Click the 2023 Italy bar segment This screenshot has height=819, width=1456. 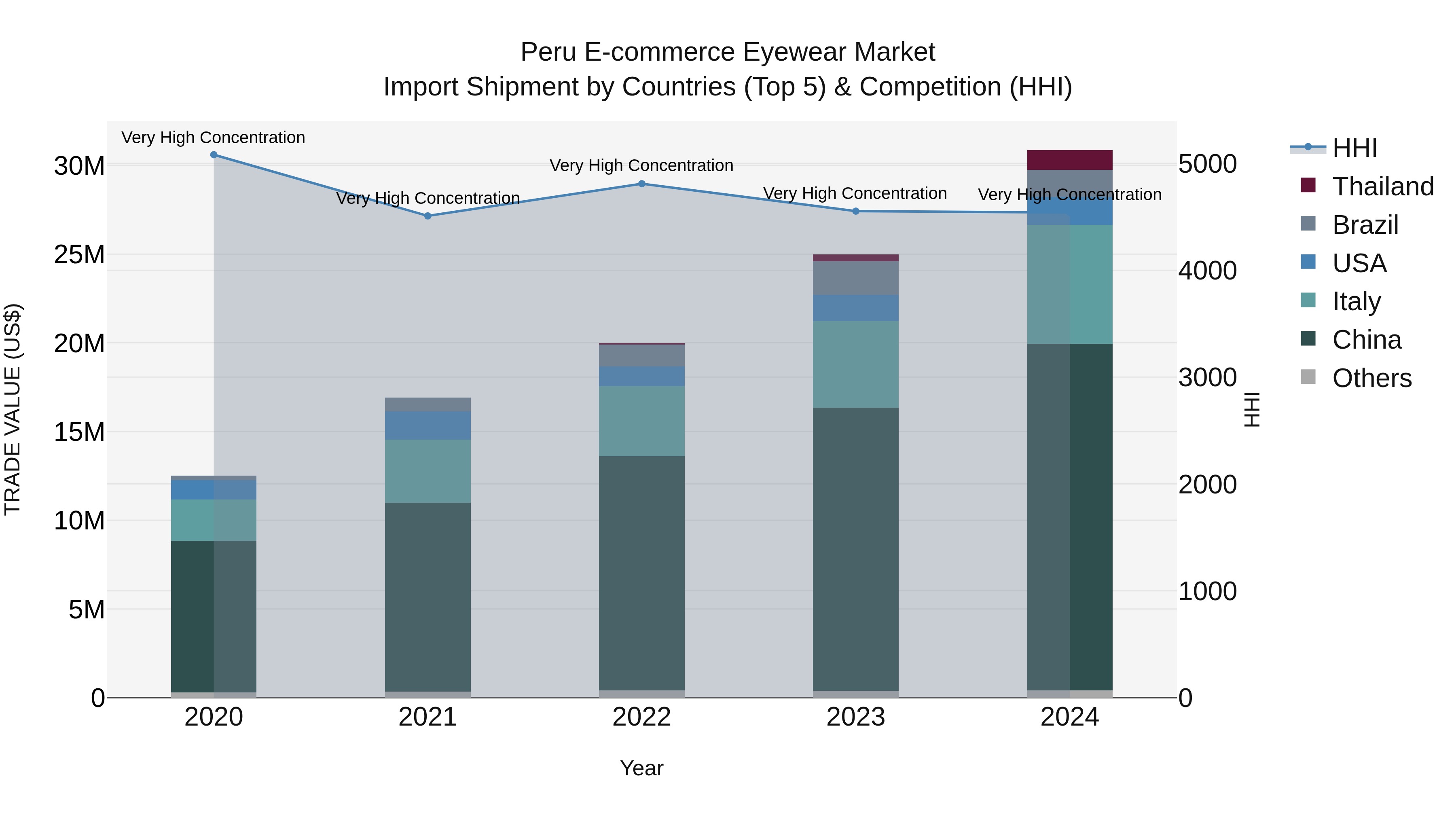(856, 364)
